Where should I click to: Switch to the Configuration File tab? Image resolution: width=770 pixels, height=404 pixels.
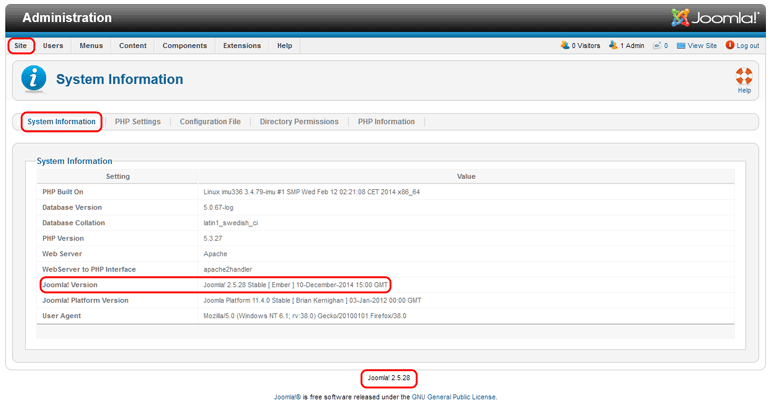(210, 122)
